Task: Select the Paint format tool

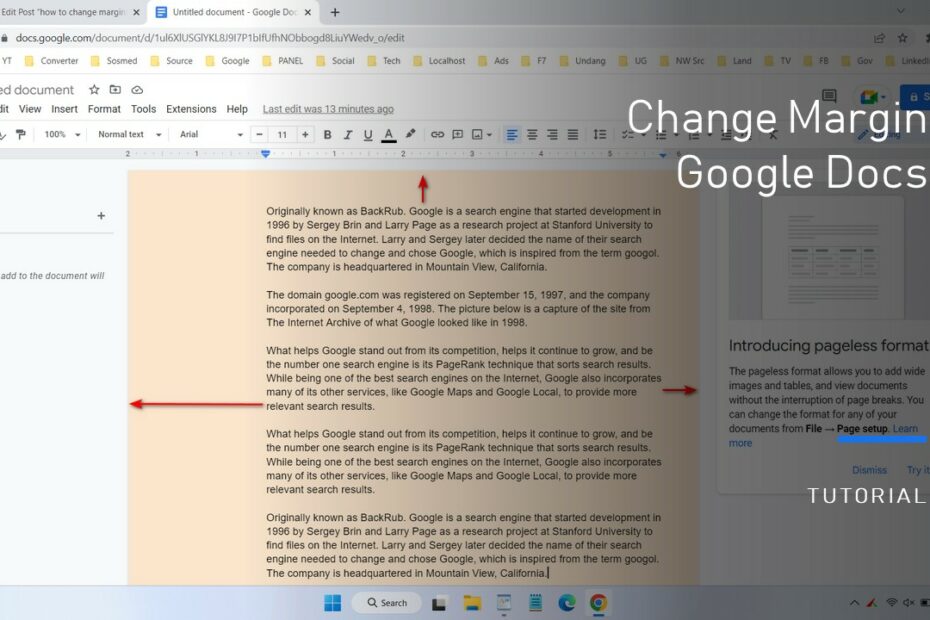Action: pyautogui.click(x=21, y=135)
